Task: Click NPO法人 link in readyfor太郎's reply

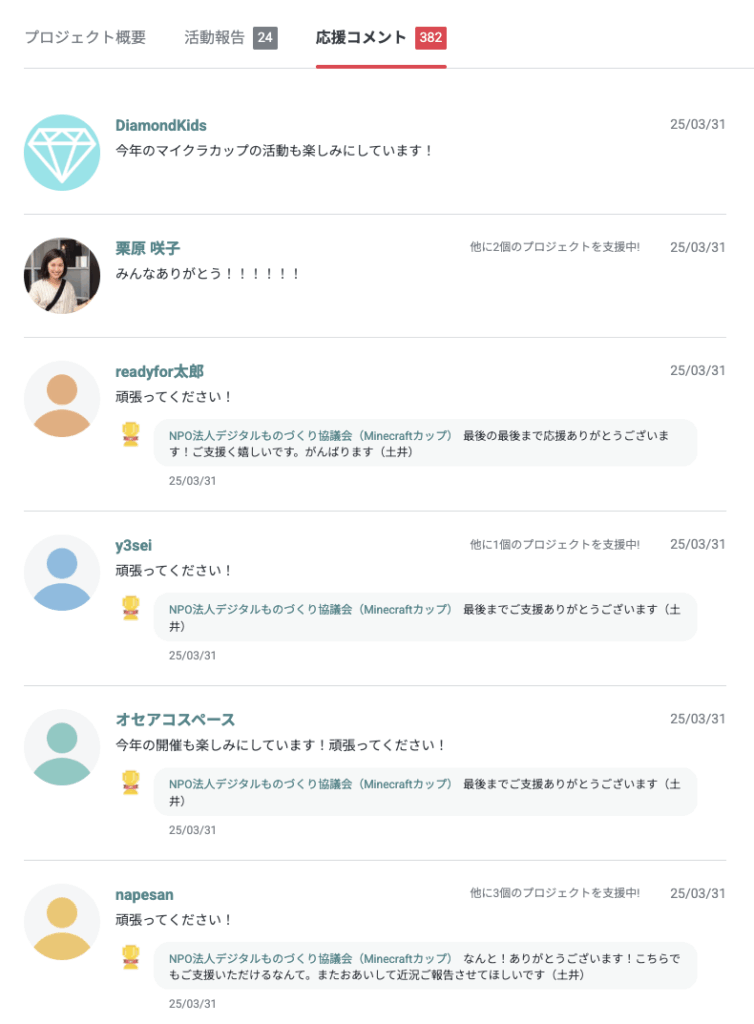Action: point(310,436)
